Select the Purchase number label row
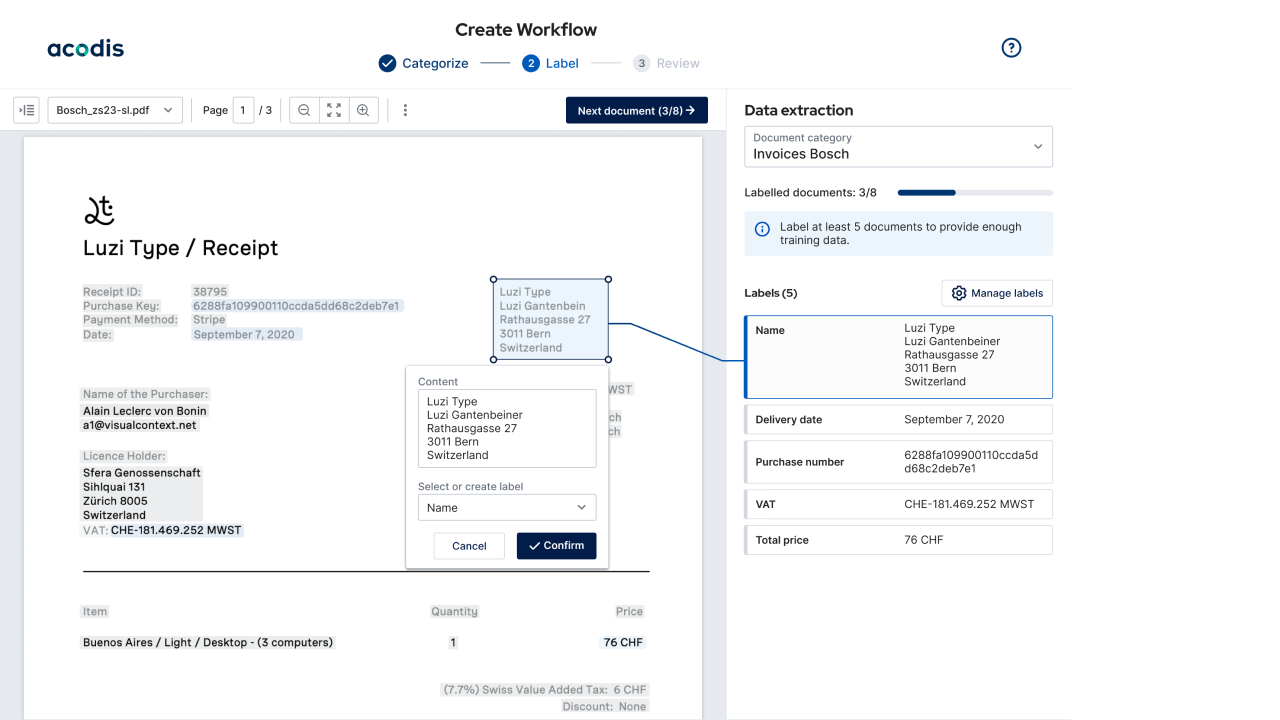The width and height of the screenshot is (1280, 720). coord(898,461)
